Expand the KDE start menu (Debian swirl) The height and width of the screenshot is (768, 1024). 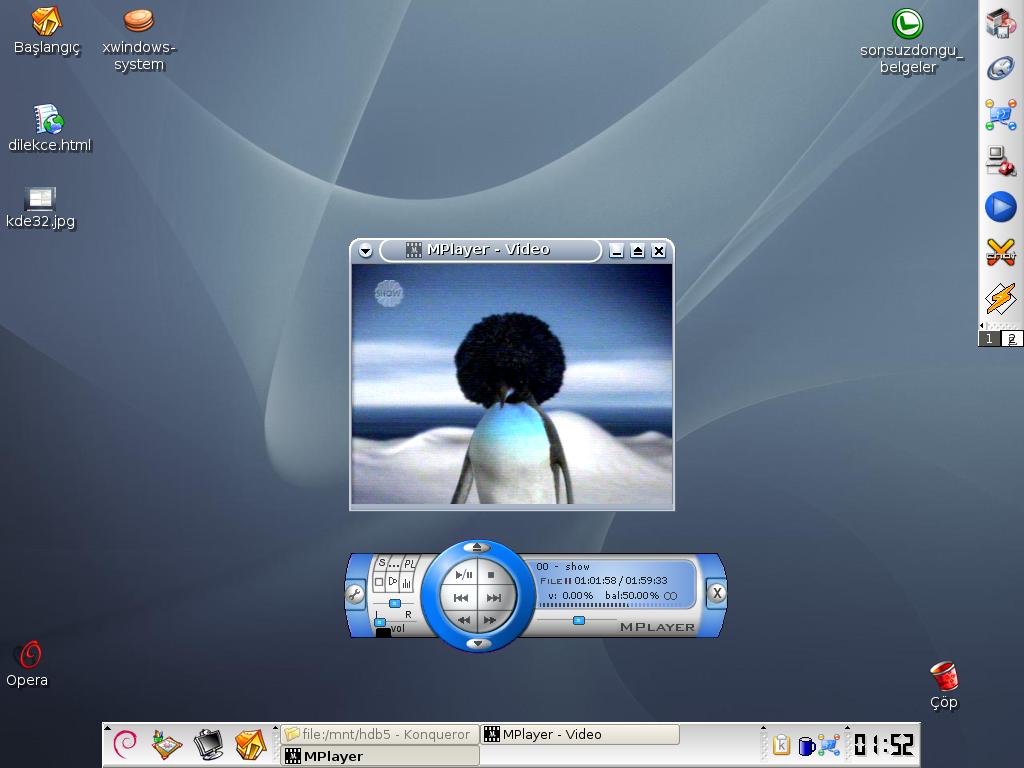(125, 743)
